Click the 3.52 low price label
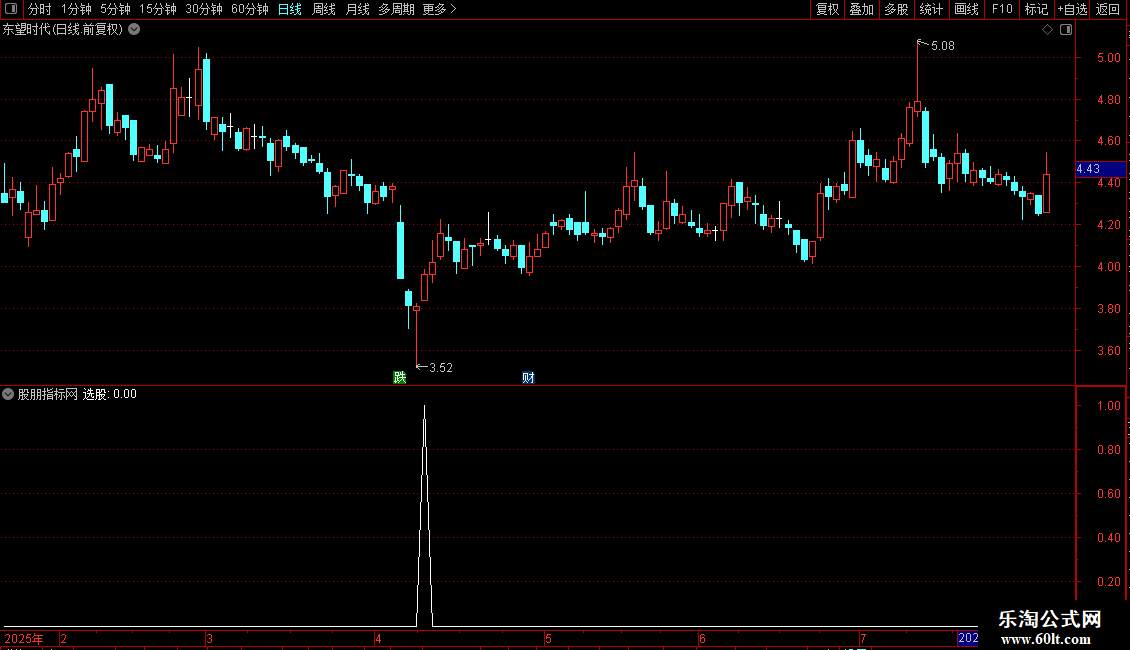 (x=441, y=368)
